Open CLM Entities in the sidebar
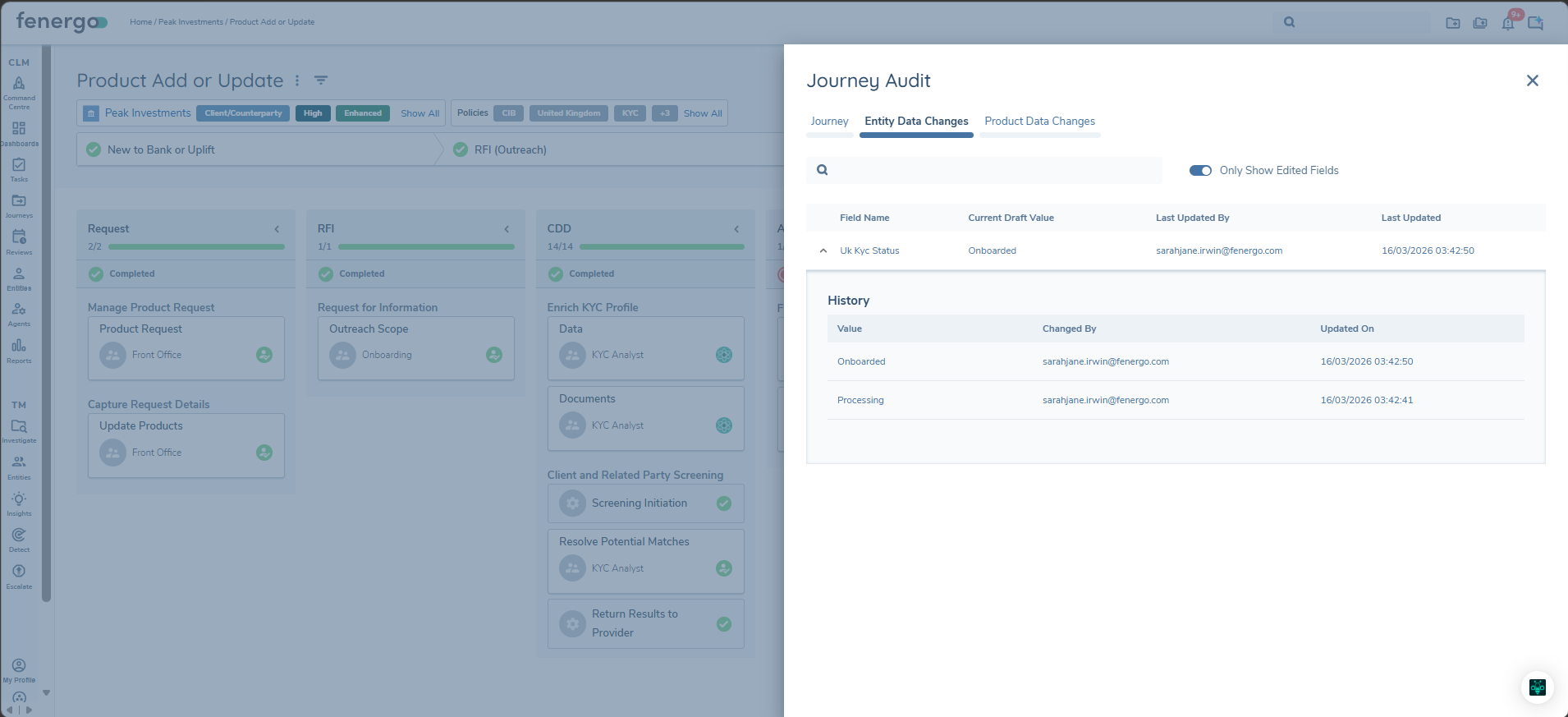Viewport: 1568px width, 717px height. tap(19, 279)
